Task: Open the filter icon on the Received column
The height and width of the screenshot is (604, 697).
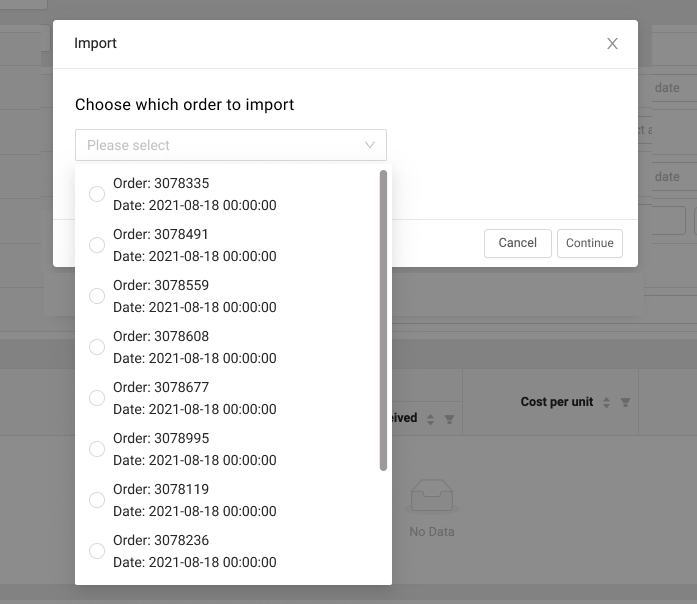Action: [x=449, y=419]
